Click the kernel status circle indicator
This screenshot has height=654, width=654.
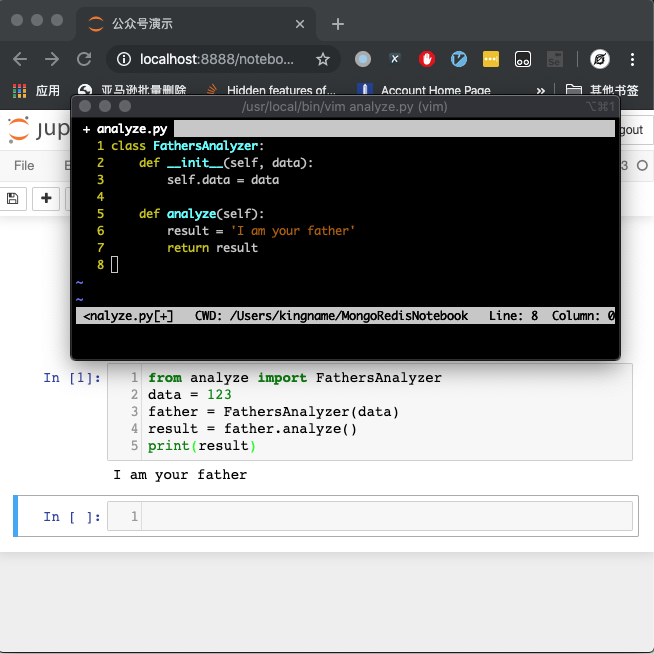(x=642, y=166)
